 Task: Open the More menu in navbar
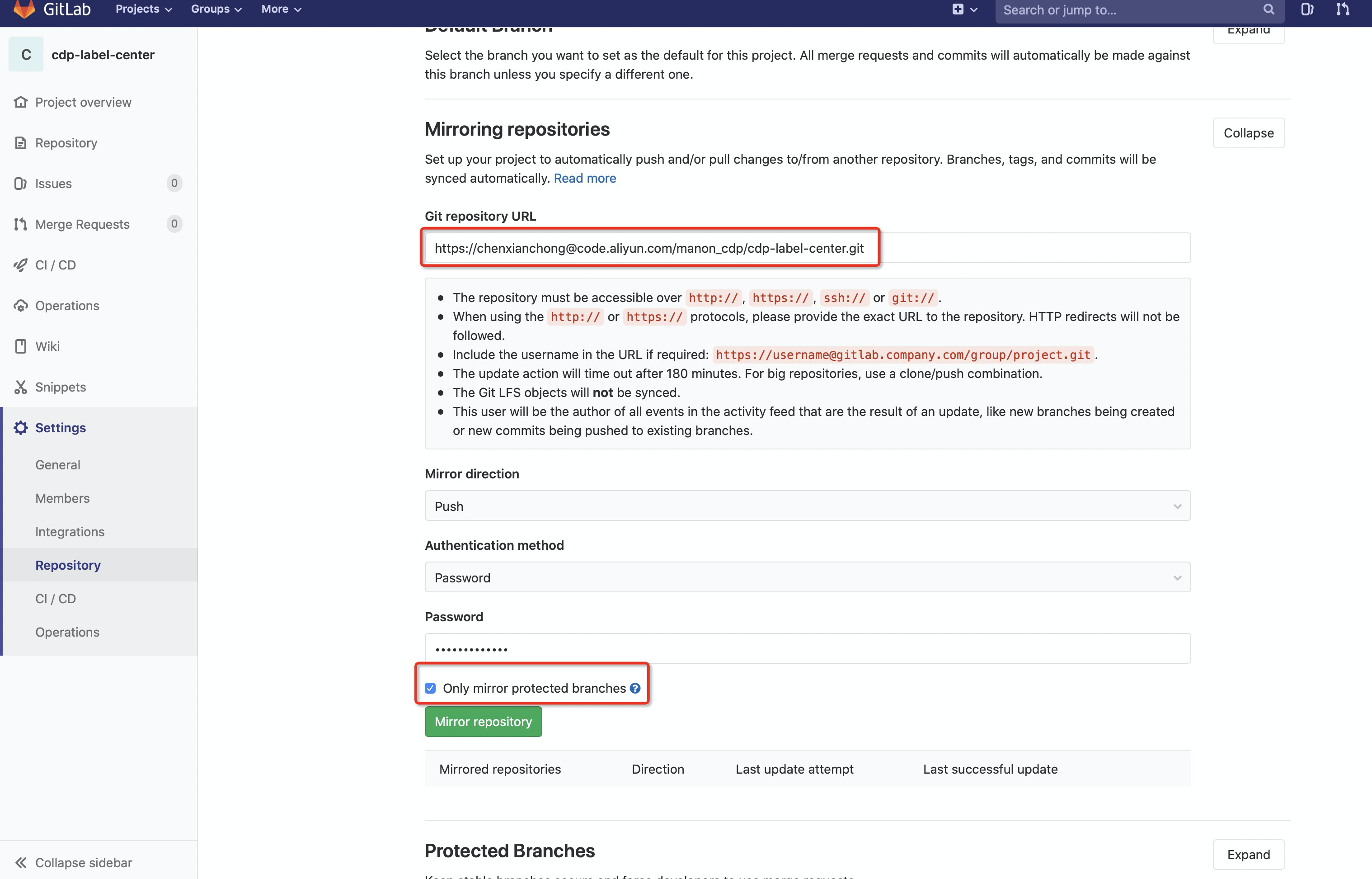(281, 9)
